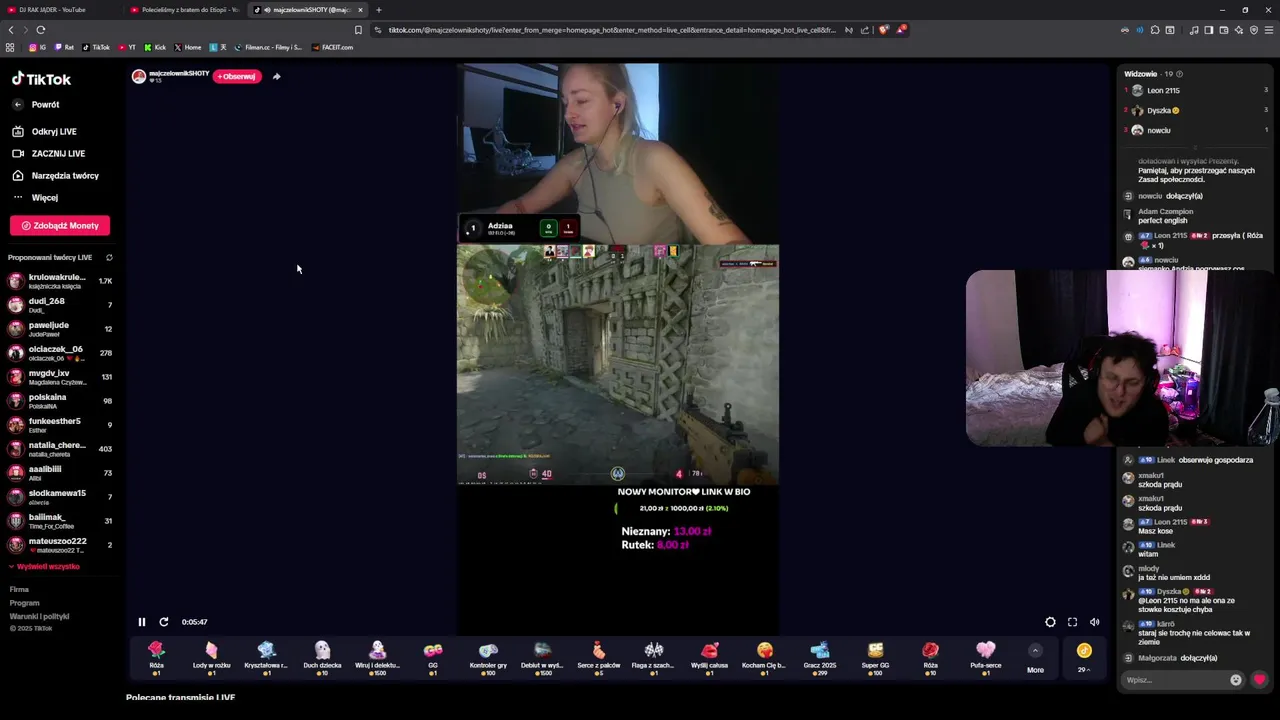Open Widzowie viewers info icon
The width and height of the screenshot is (1280, 720).
pyautogui.click(x=1179, y=74)
